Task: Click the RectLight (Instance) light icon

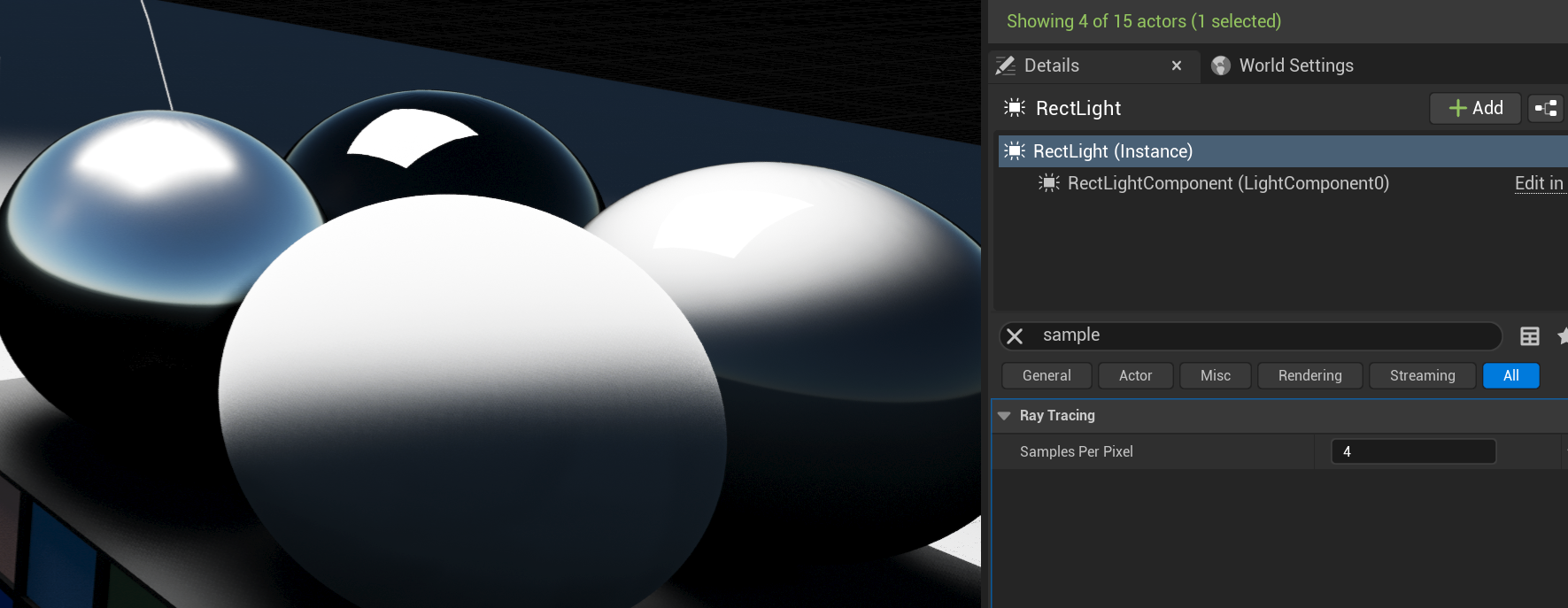Action: pos(1015,151)
